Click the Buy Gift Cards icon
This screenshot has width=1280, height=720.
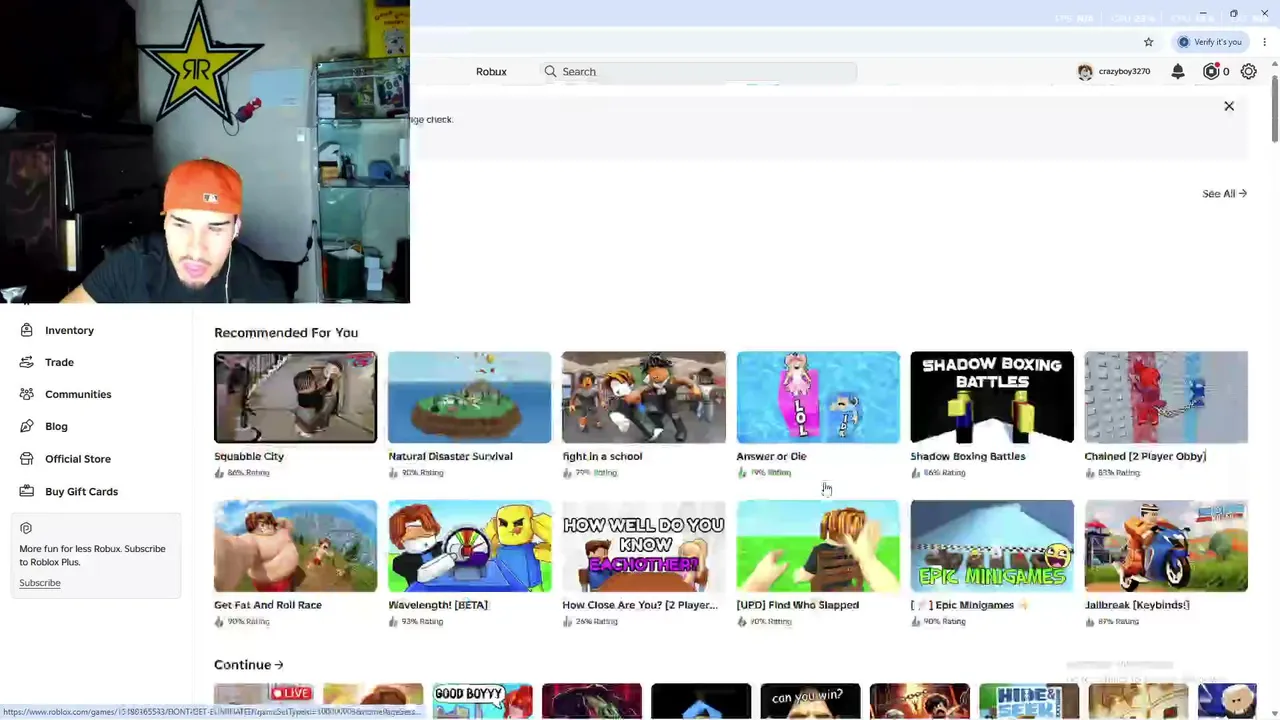[x=27, y=491]
